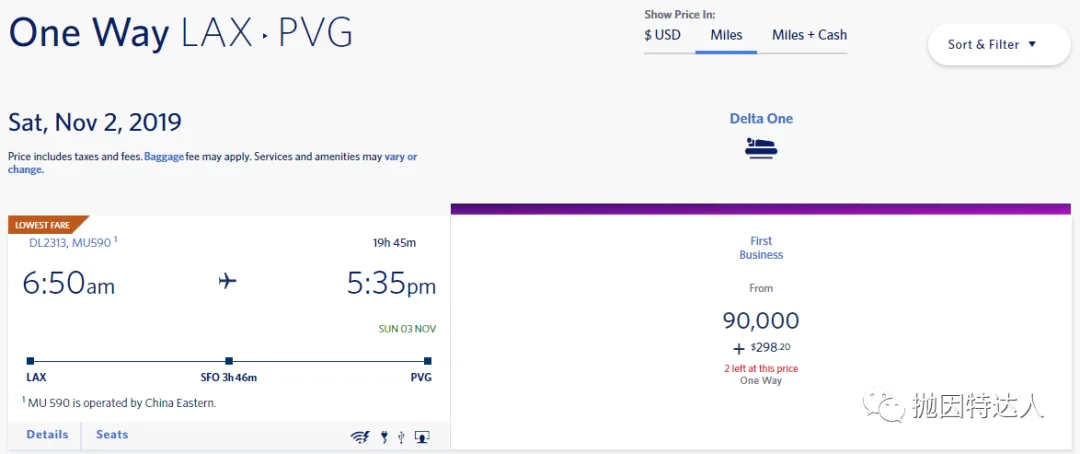Click the Delta One lie-flat seat icon
1080x454 pixels.
pos(761,147)
